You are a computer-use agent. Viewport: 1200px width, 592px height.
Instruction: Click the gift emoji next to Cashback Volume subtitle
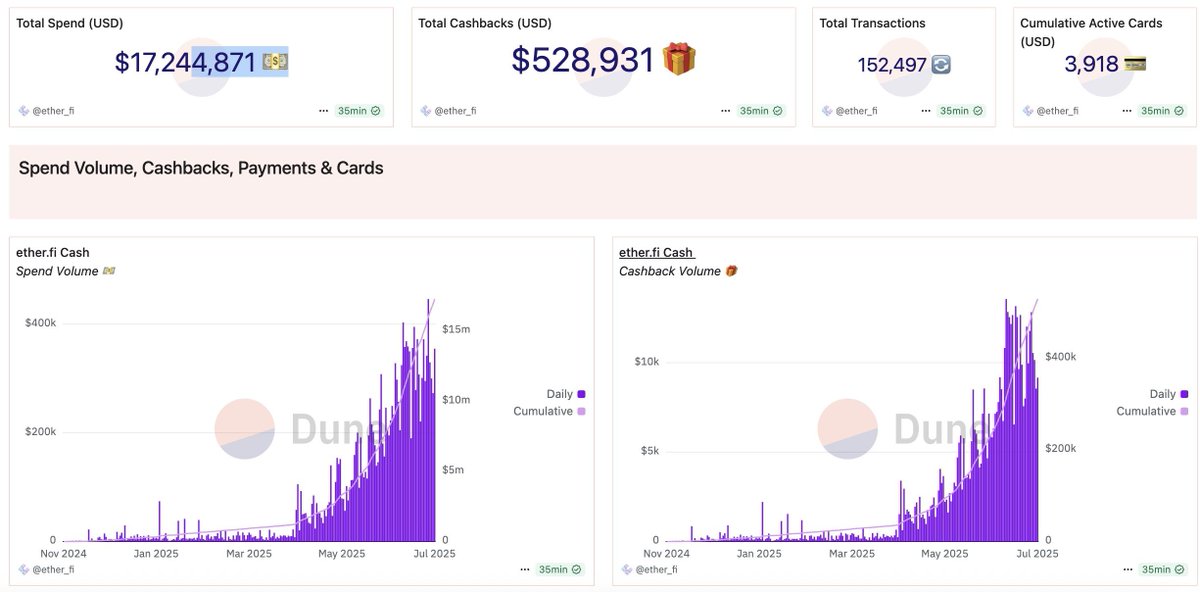tap(731, 271)
